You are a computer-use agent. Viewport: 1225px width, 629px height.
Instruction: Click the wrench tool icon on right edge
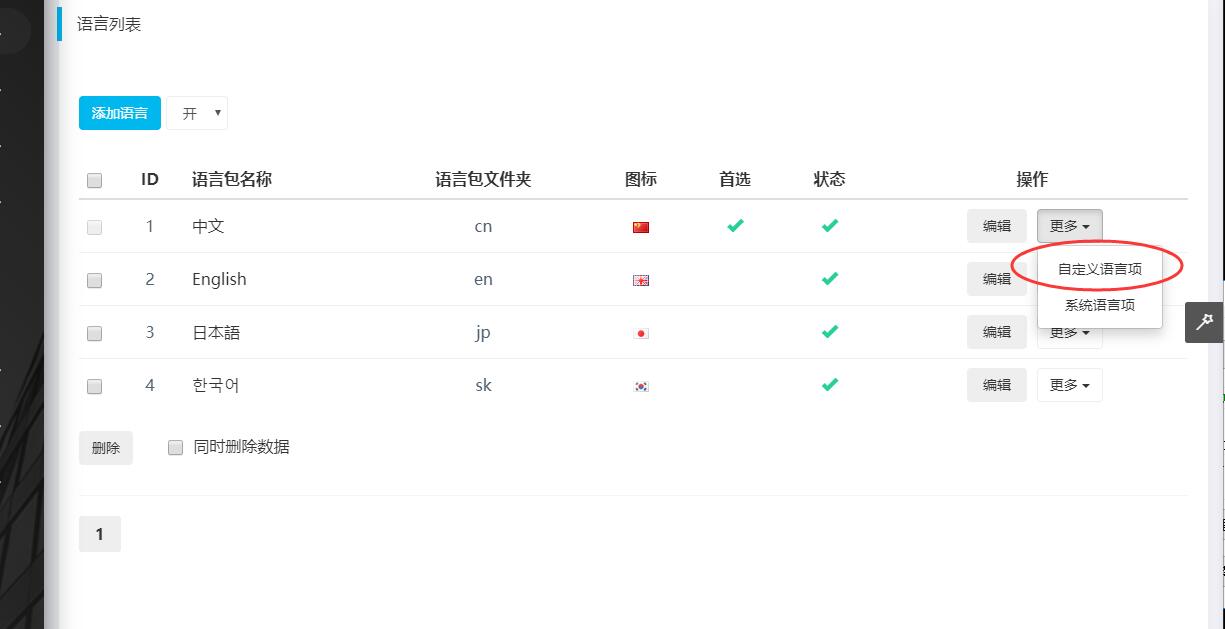click(1204, 322)
